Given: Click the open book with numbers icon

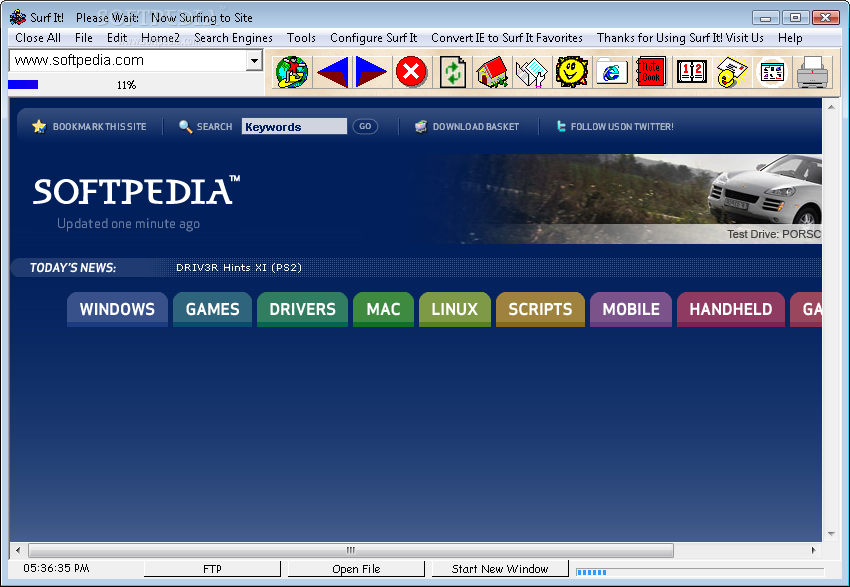Looking at the screenshot, I should [x=692, y=72].
